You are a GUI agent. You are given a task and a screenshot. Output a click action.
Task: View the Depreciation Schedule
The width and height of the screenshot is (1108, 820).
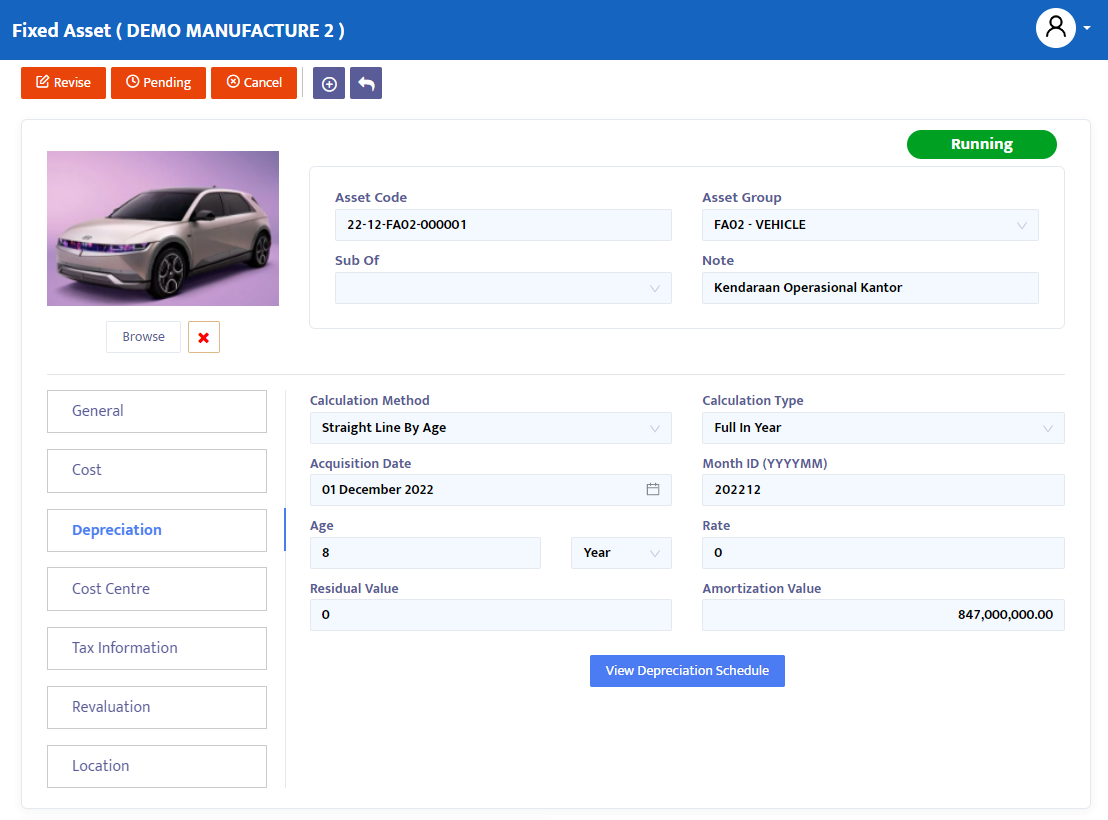coord(687,671)
